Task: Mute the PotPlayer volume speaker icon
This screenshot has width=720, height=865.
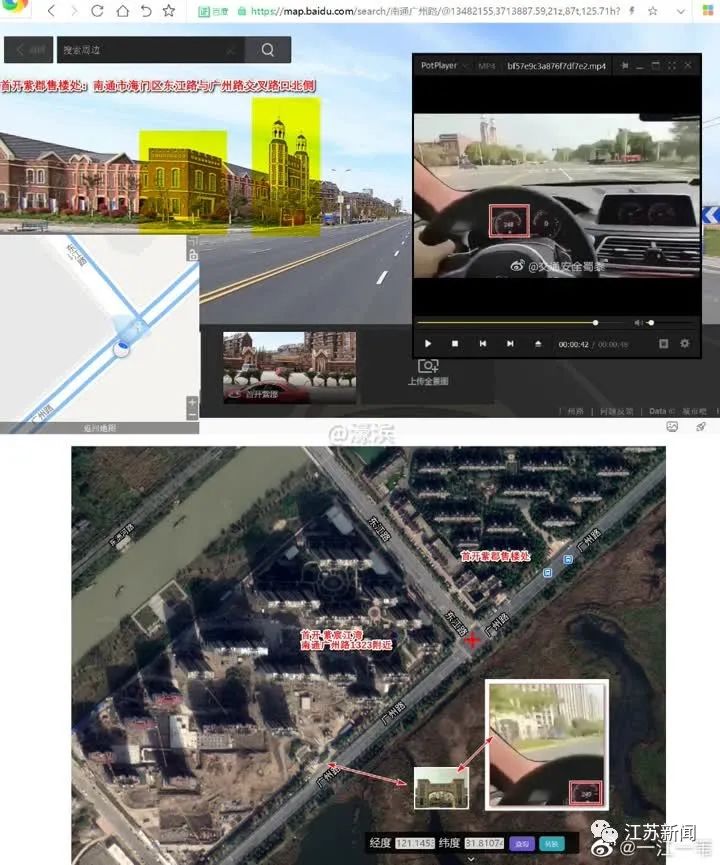Action: point(638,323)
